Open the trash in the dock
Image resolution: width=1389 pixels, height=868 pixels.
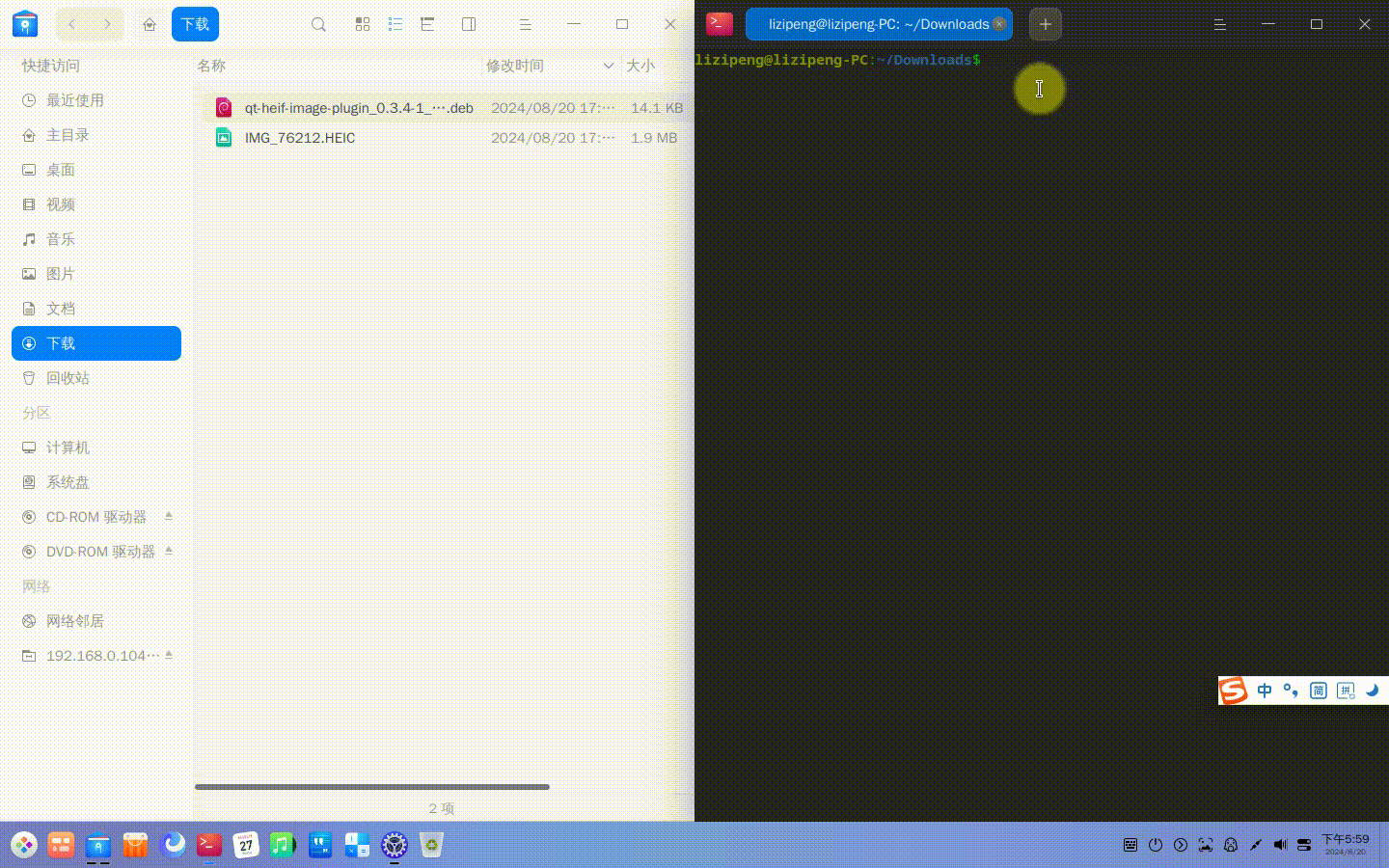click(431, 846)
